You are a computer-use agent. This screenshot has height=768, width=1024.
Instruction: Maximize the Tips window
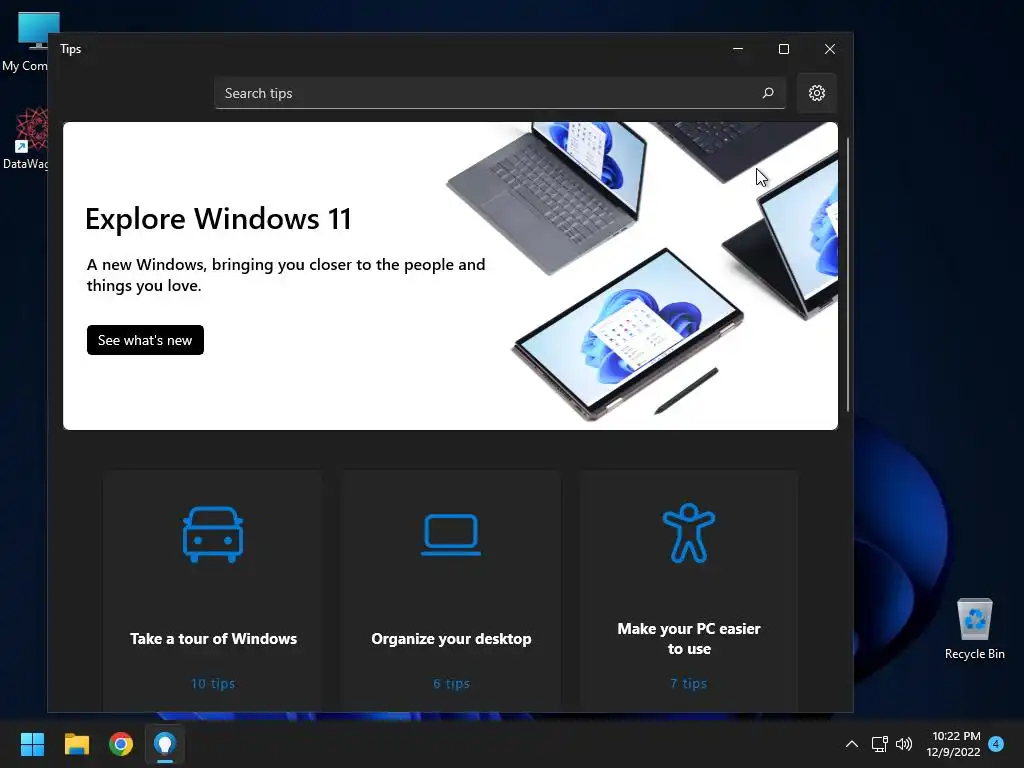click(x=784, y=49)
